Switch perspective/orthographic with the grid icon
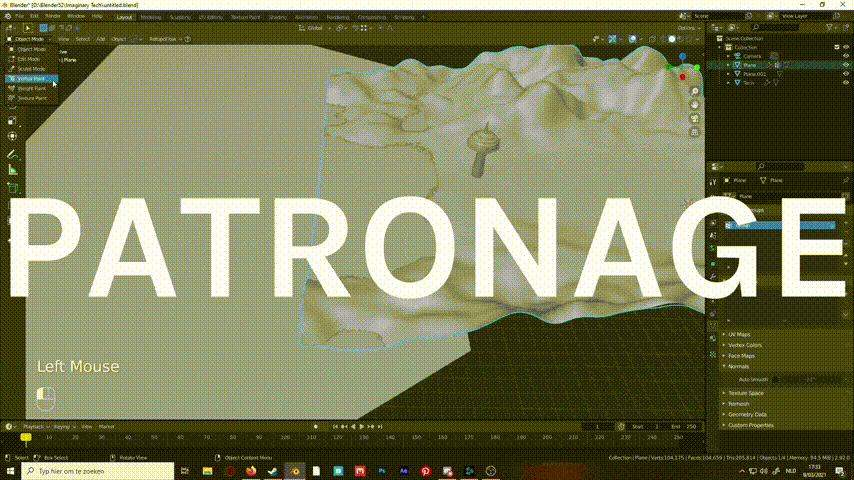 pyautogui.click(x=694, y=132)
